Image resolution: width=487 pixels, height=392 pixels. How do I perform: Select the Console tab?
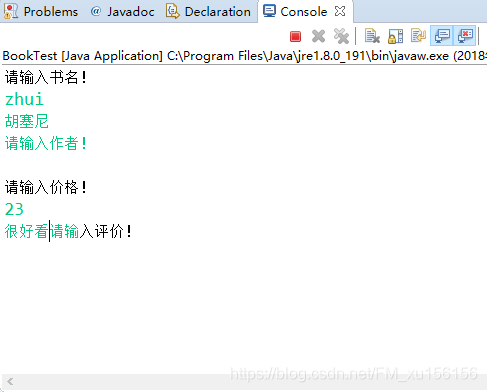click(x=304, y=12)
